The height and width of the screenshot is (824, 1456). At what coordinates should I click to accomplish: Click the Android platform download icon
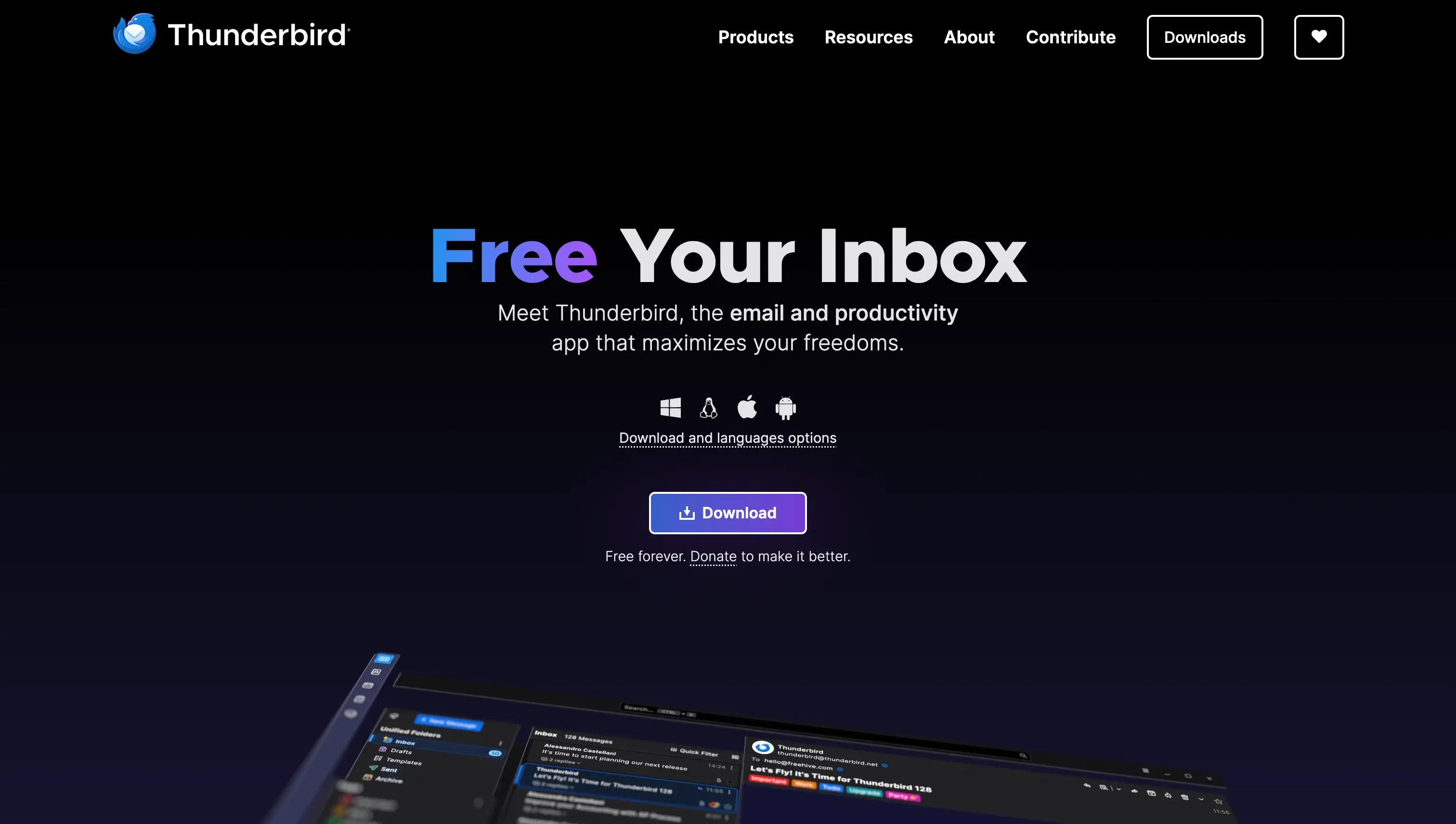785,407
